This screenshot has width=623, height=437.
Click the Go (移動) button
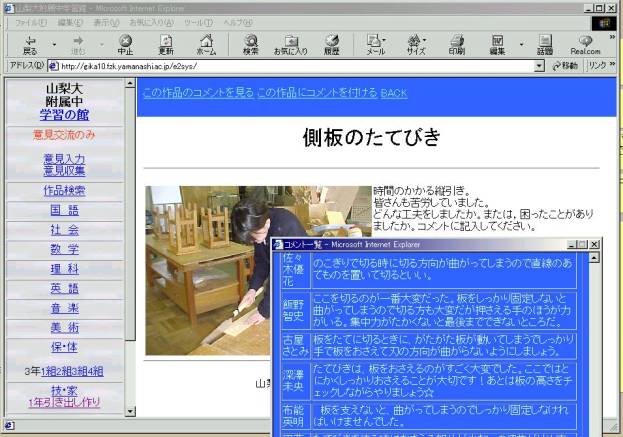tap(565, 66)
